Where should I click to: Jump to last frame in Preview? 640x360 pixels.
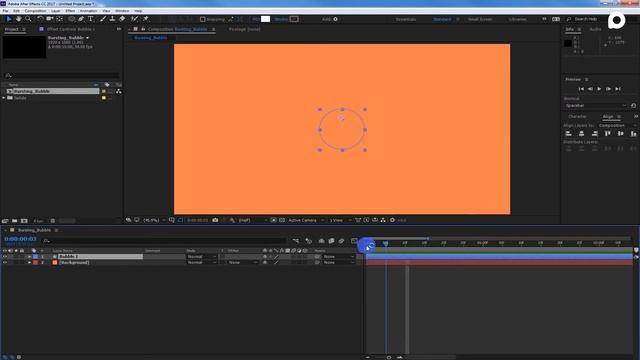point(618,89)
